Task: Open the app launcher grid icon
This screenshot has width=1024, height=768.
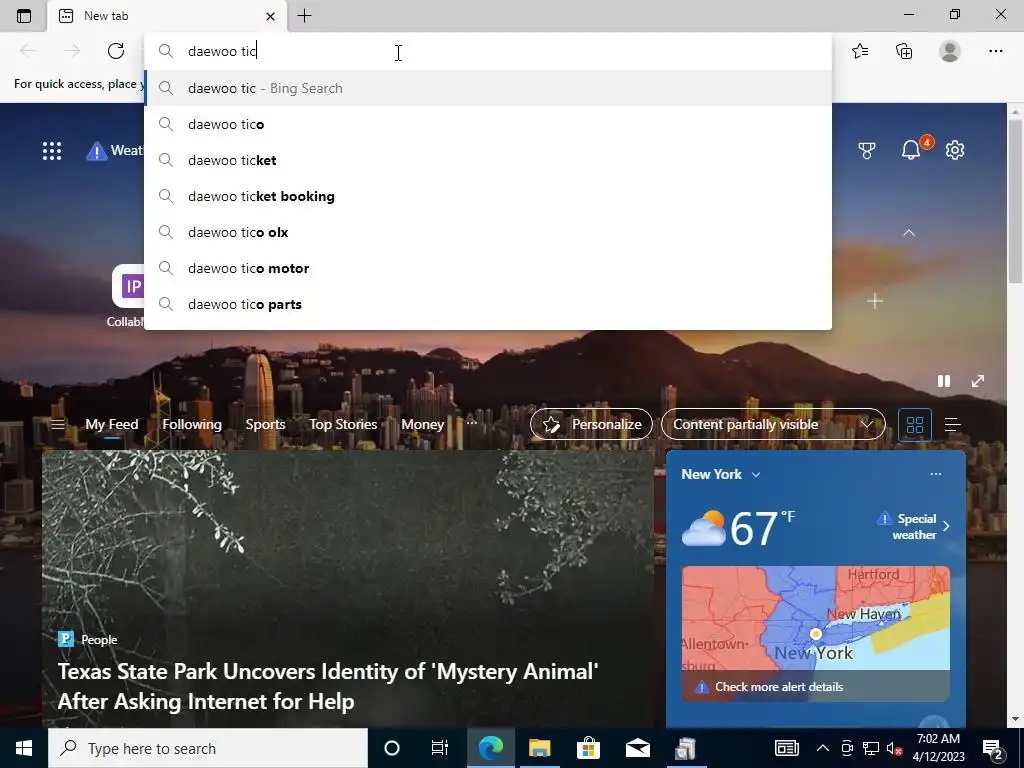Action: point(52,151)
